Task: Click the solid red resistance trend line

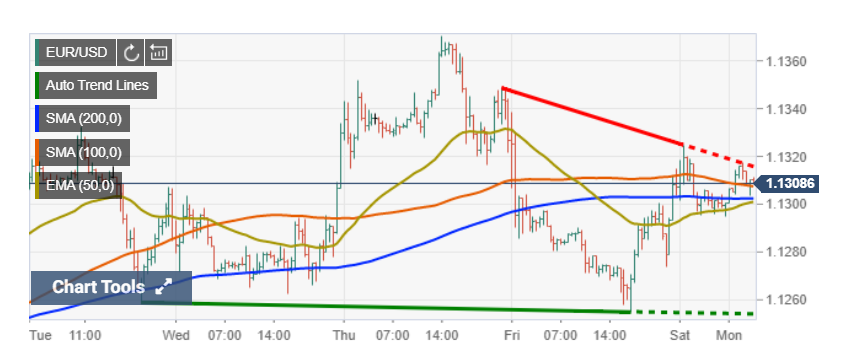Action: 592,116
